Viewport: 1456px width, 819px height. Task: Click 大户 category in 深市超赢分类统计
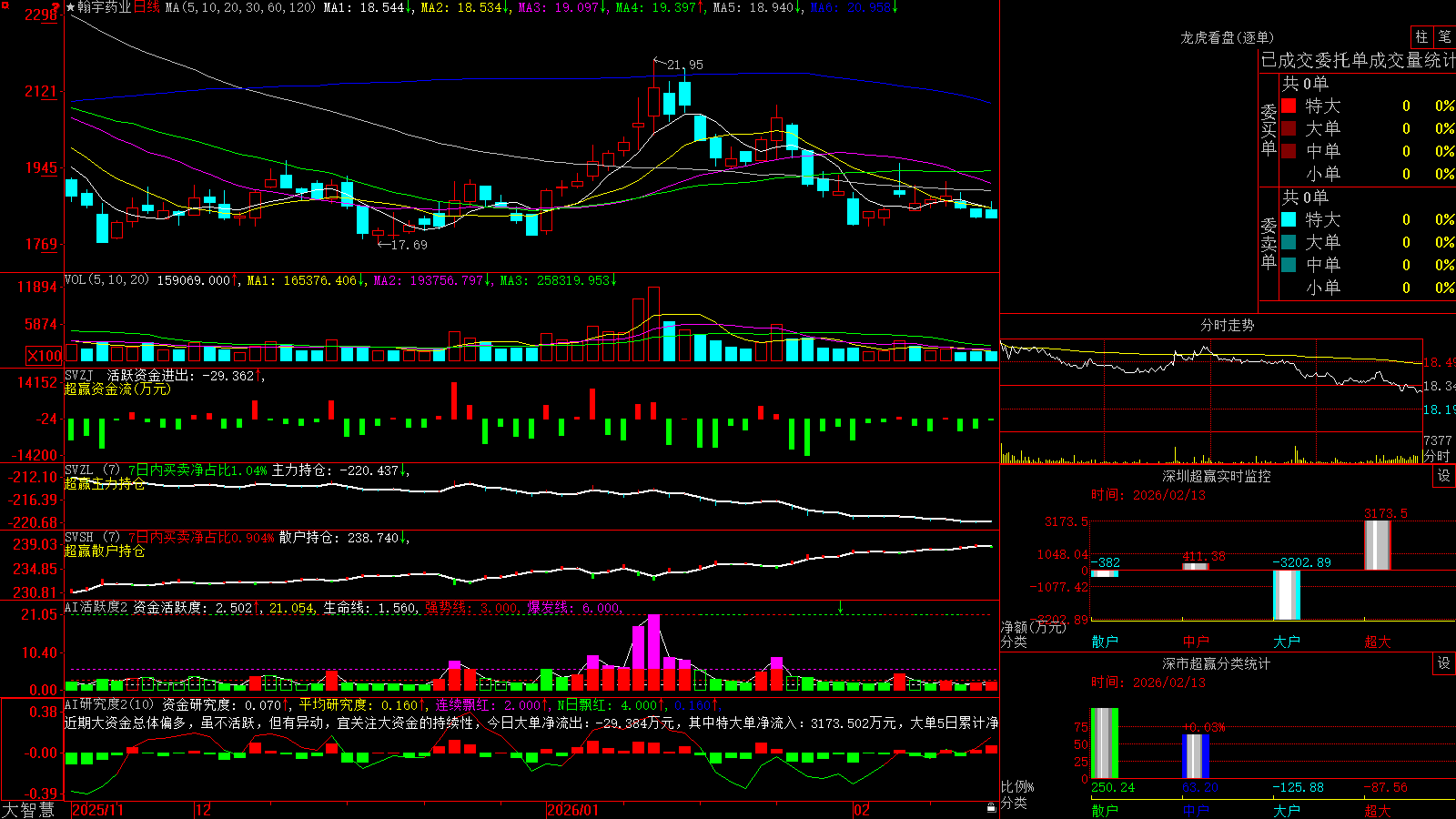[x=1287, y=810]
